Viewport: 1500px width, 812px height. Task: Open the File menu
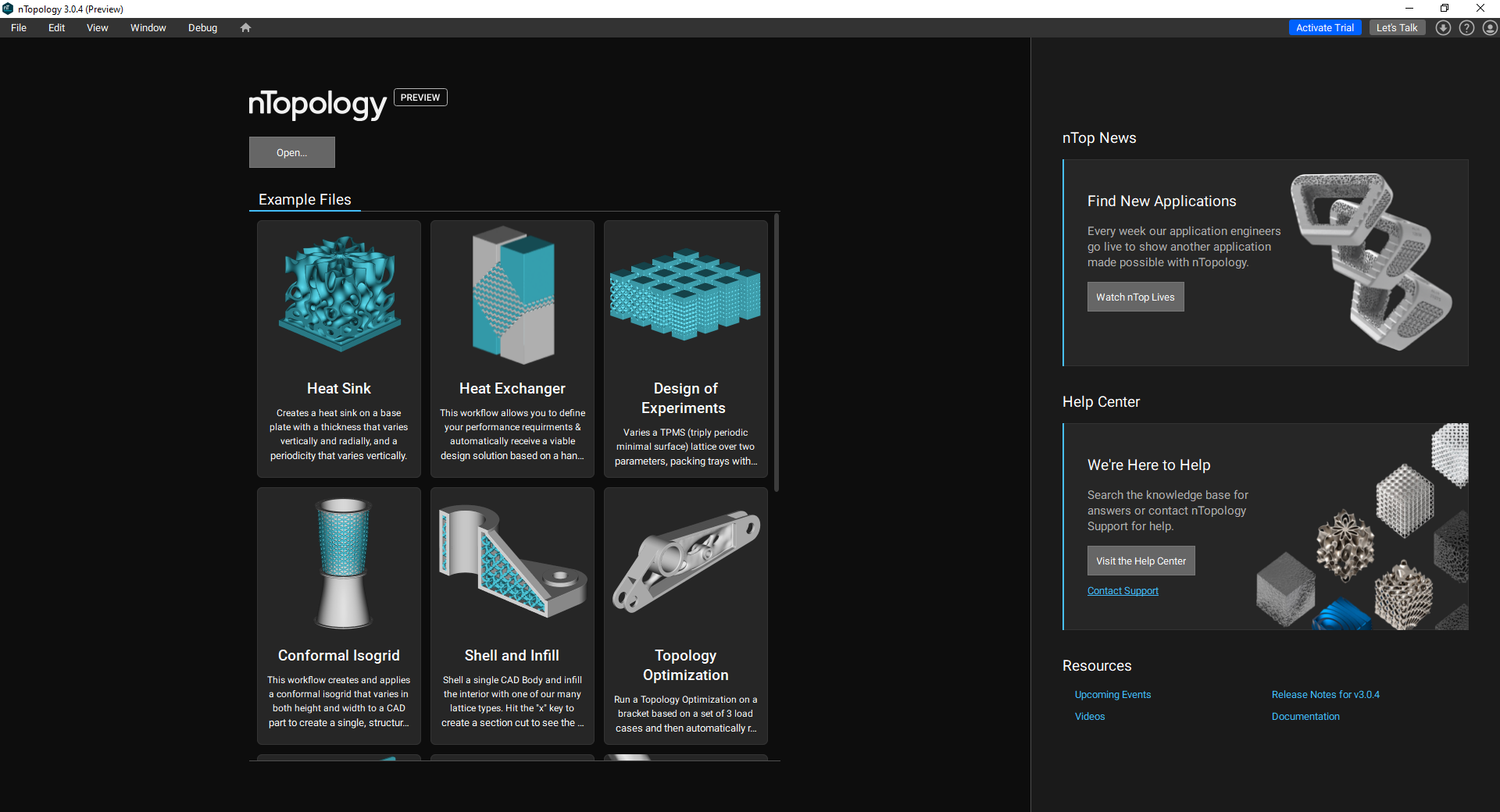[x=19, y=27]
